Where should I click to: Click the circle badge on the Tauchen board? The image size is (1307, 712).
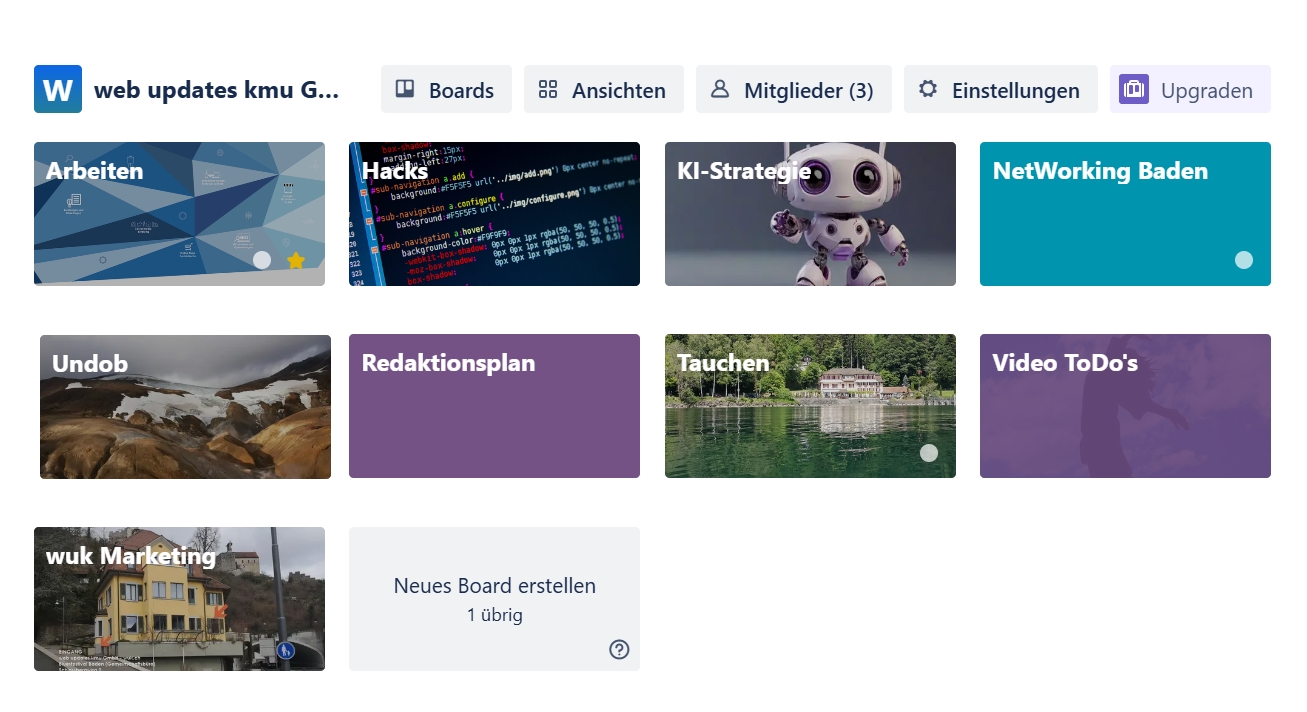[x=929, y=453]
